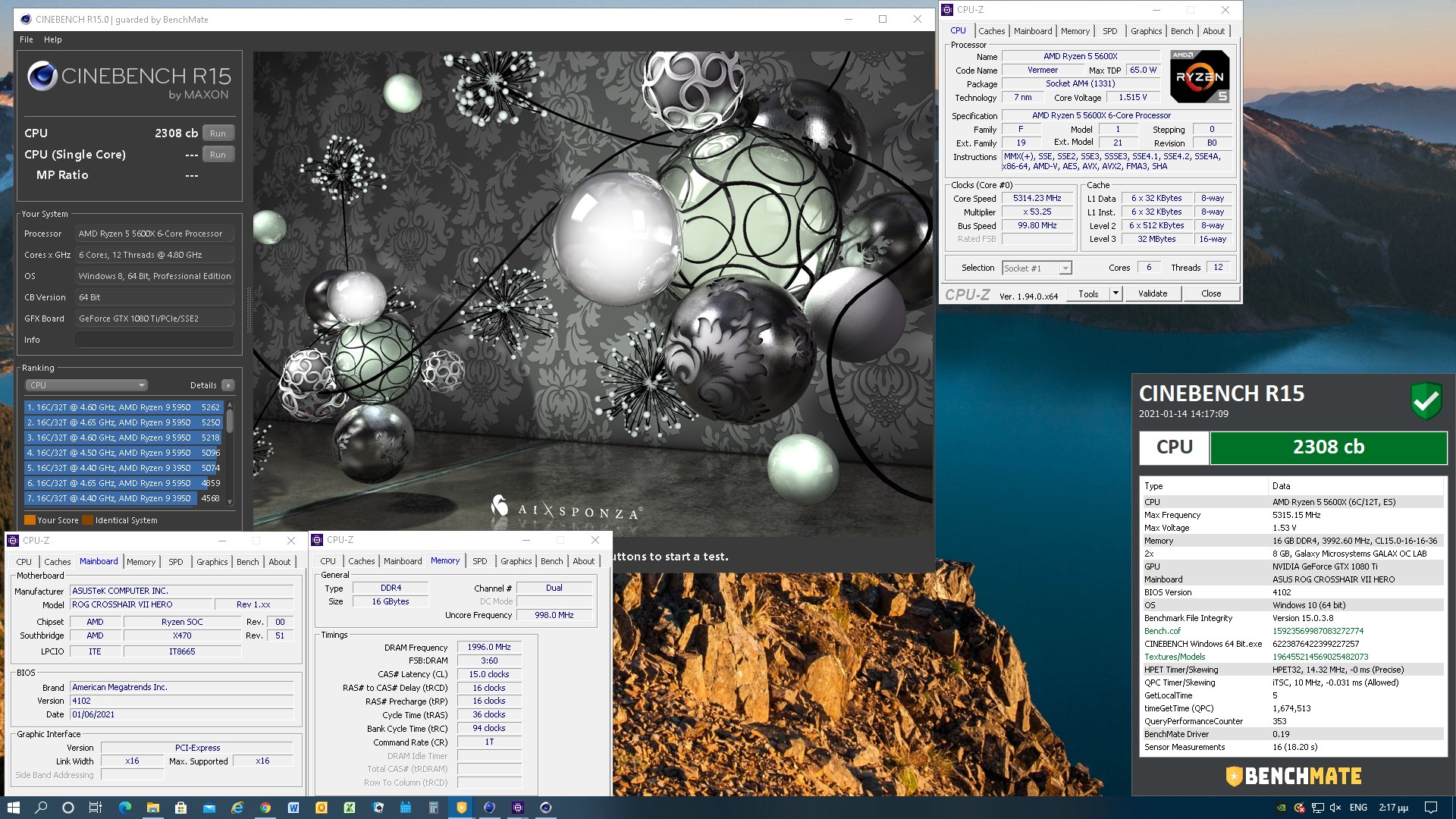Screen dimensions: 1456x819
Task: Open Solitaire cards icon on taskbar
Action: point(378,808)
